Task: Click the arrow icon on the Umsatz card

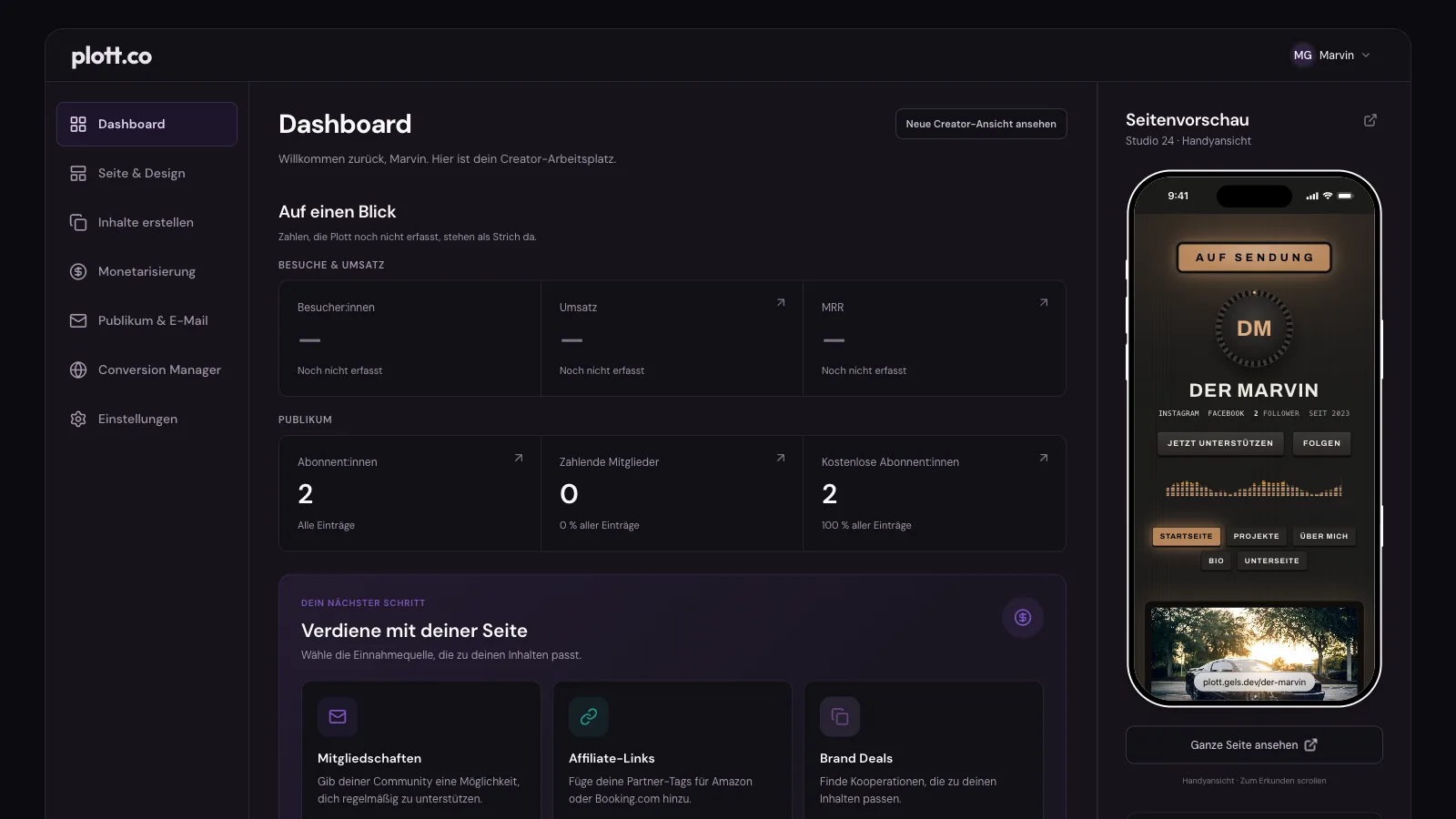Action: pos(781,303)
